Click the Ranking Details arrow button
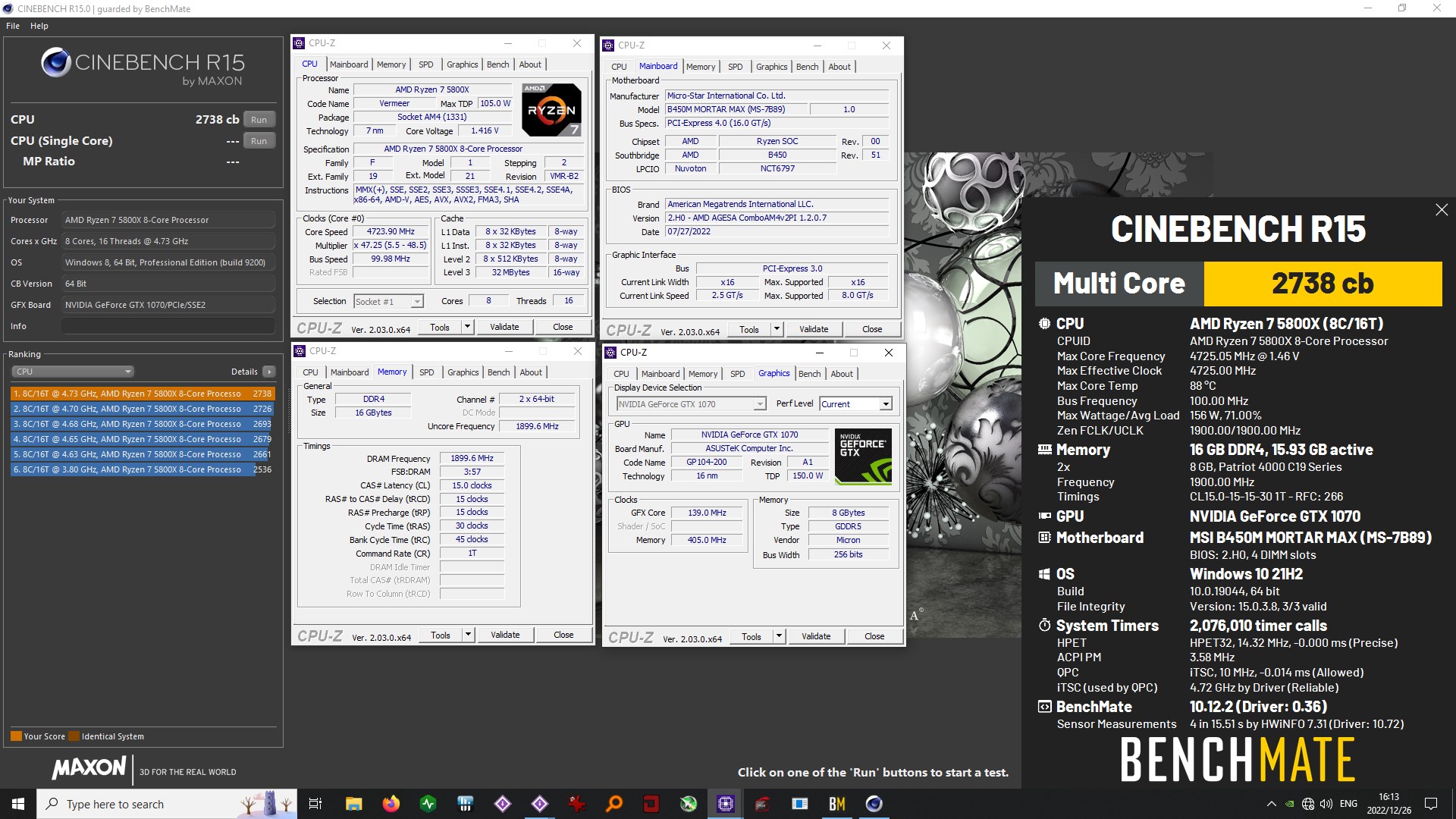The height and width of the screenshot is (819, 1456). pos(269,372)
